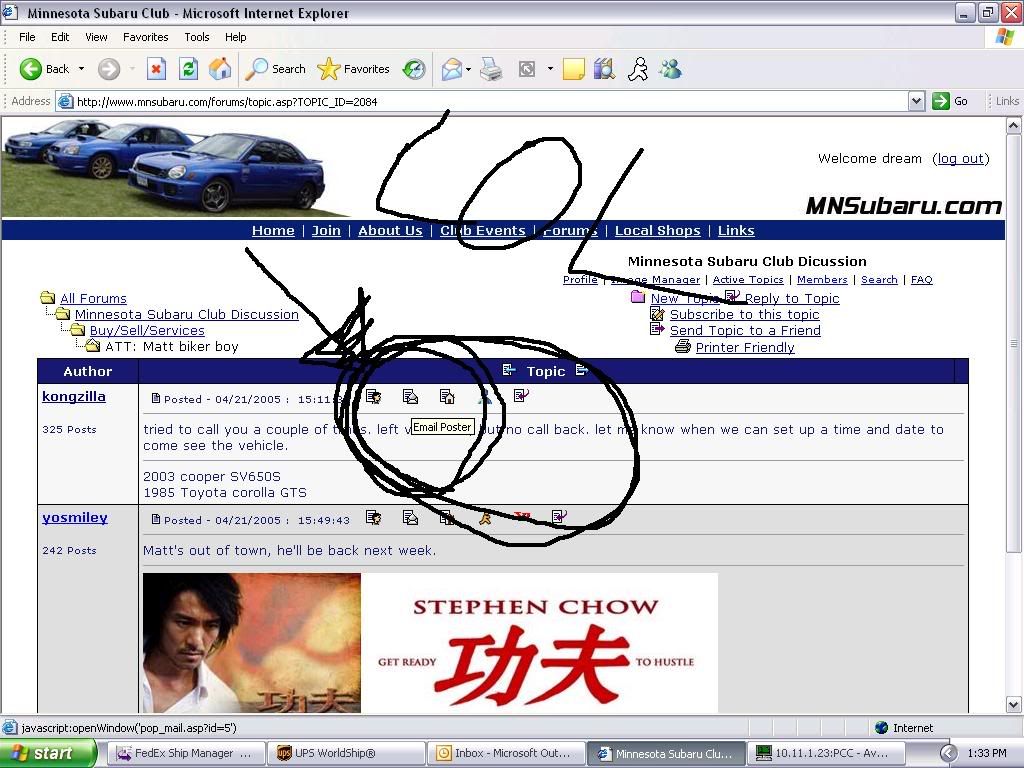
Task: Open the View menu
Action: 96,37
